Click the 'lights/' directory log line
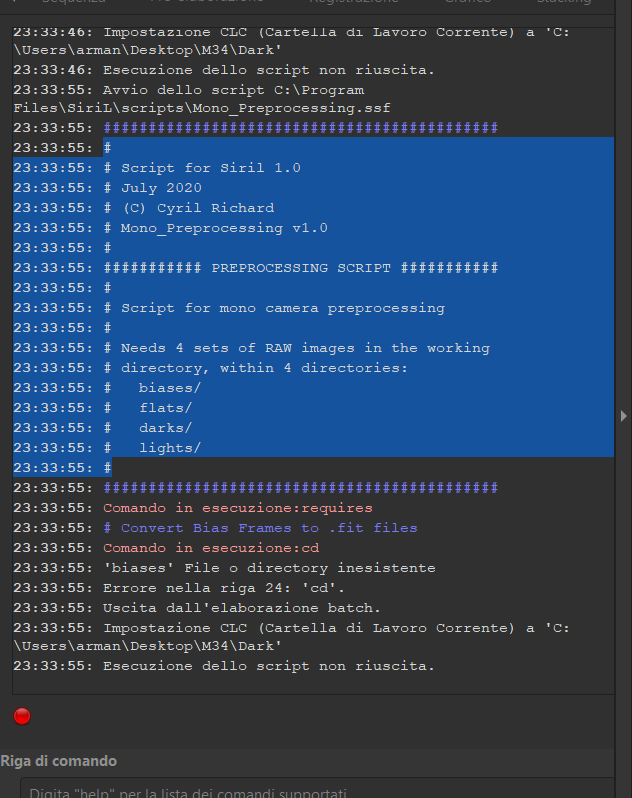 point(169,448)
